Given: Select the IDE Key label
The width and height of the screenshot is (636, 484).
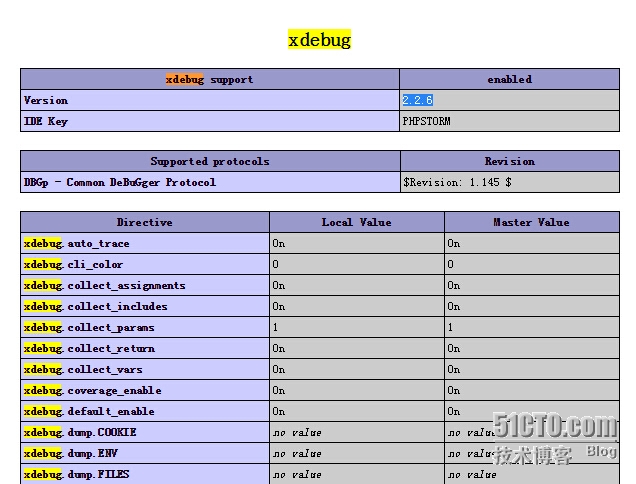Looking at the screenshot, I should 46,121.
